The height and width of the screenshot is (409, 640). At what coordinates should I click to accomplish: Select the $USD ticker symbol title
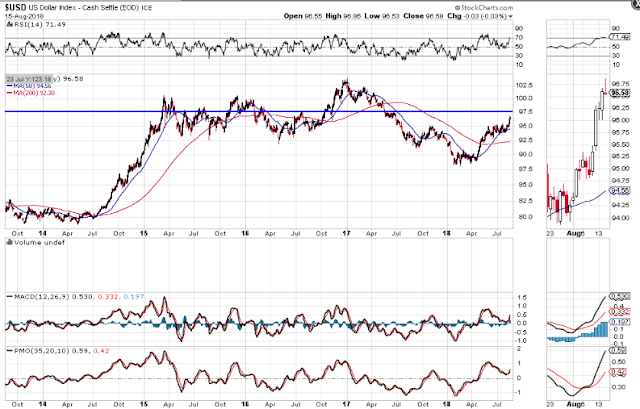(x=16, y=7)
